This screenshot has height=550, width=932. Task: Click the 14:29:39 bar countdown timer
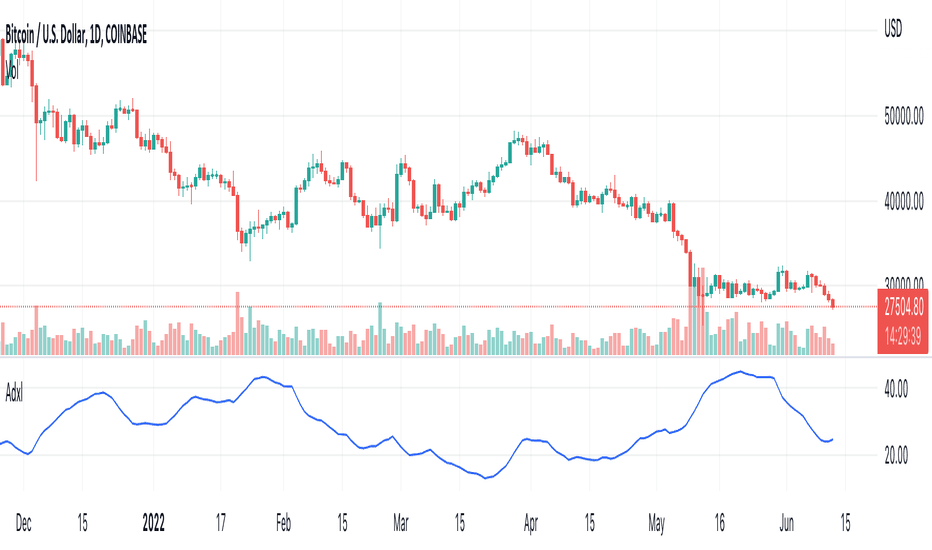[903, 337]
